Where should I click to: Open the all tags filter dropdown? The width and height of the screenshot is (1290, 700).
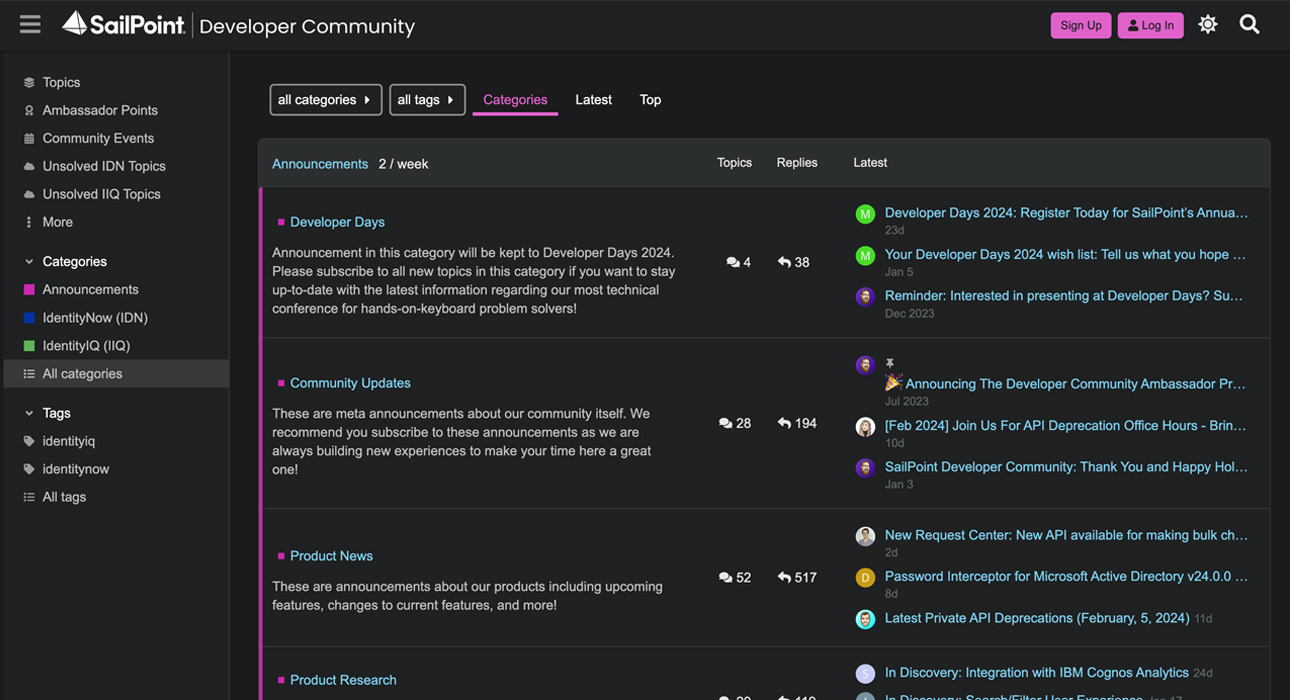pos(427,99)
